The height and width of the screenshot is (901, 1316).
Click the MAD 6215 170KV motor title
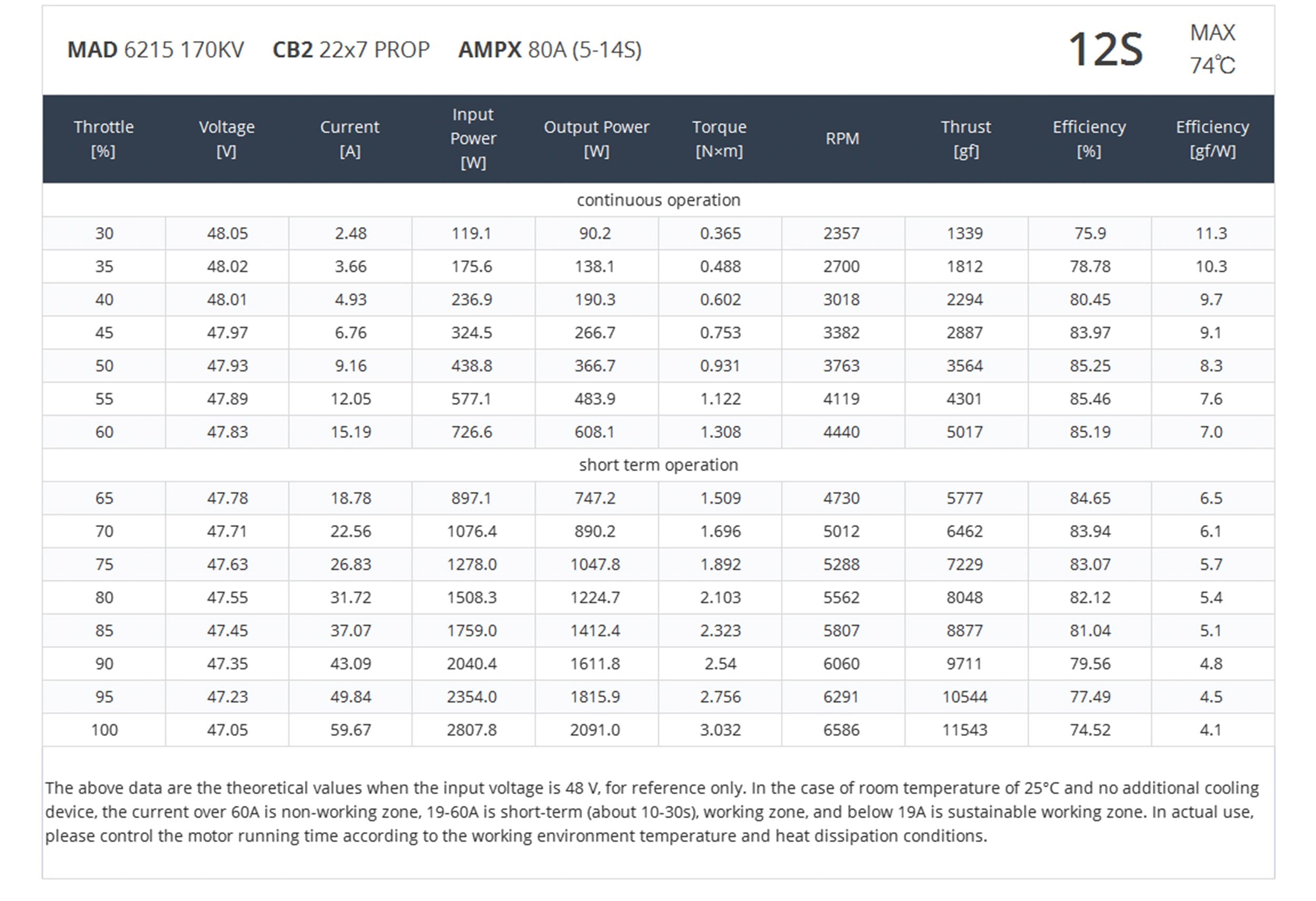point(156,50)
